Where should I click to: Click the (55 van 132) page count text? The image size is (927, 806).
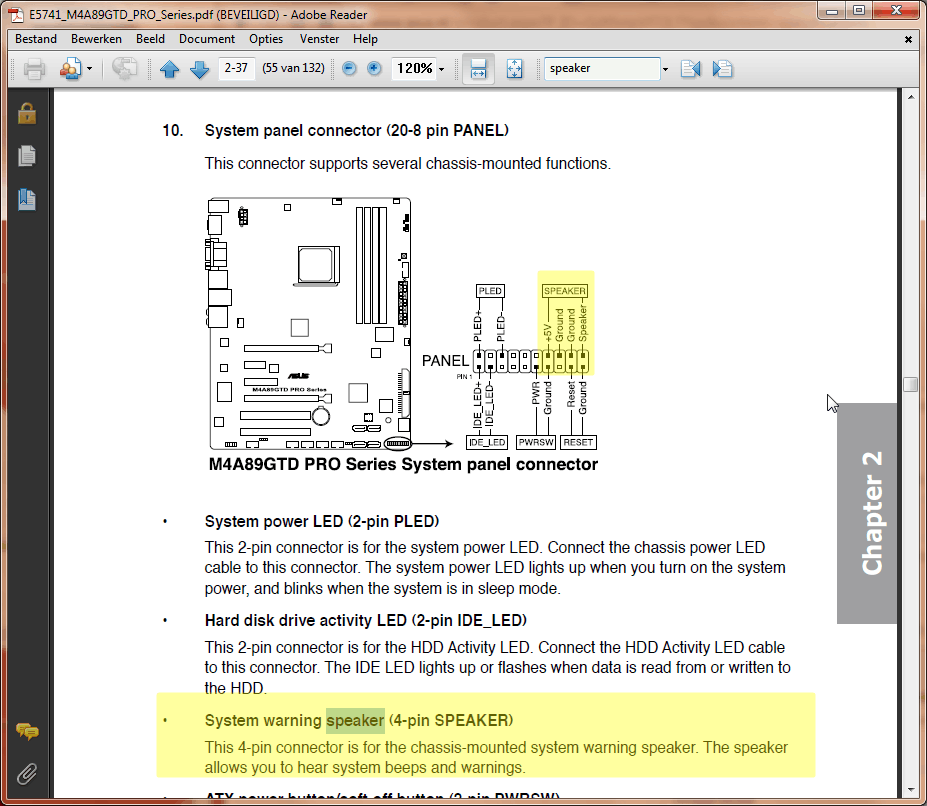point(293,68)
